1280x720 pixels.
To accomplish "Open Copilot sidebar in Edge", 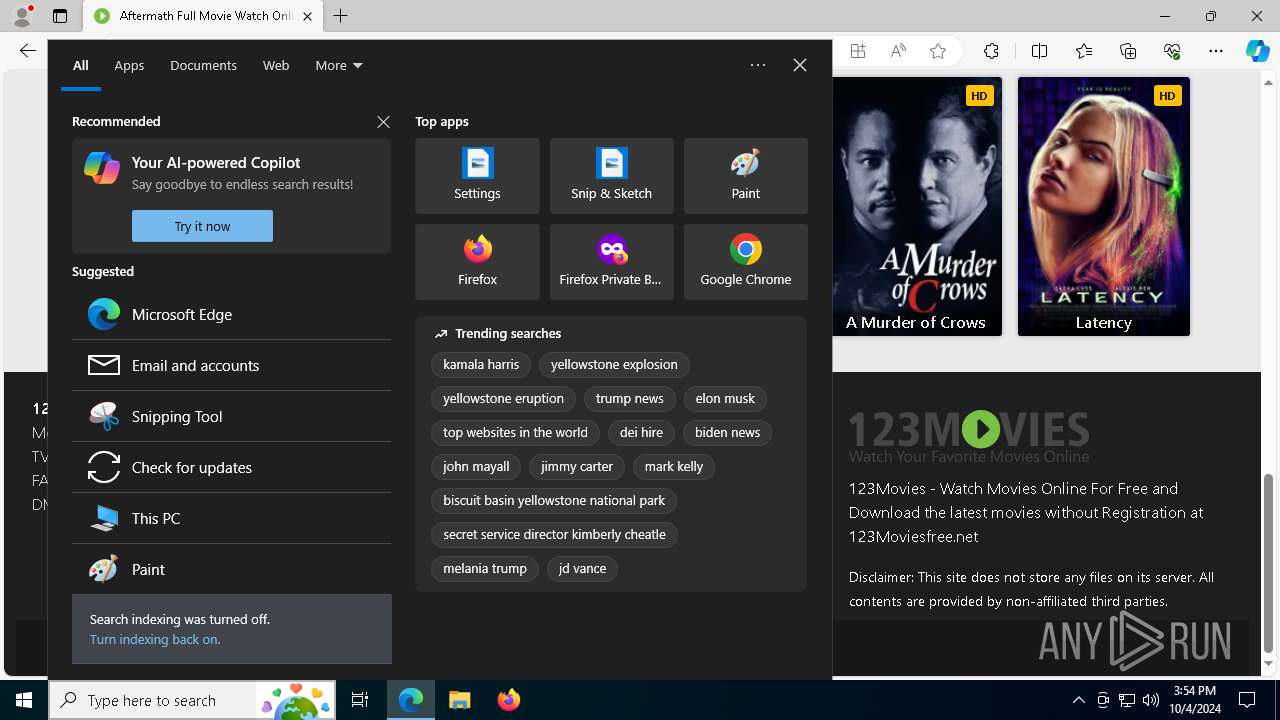I will [1257, 51].
